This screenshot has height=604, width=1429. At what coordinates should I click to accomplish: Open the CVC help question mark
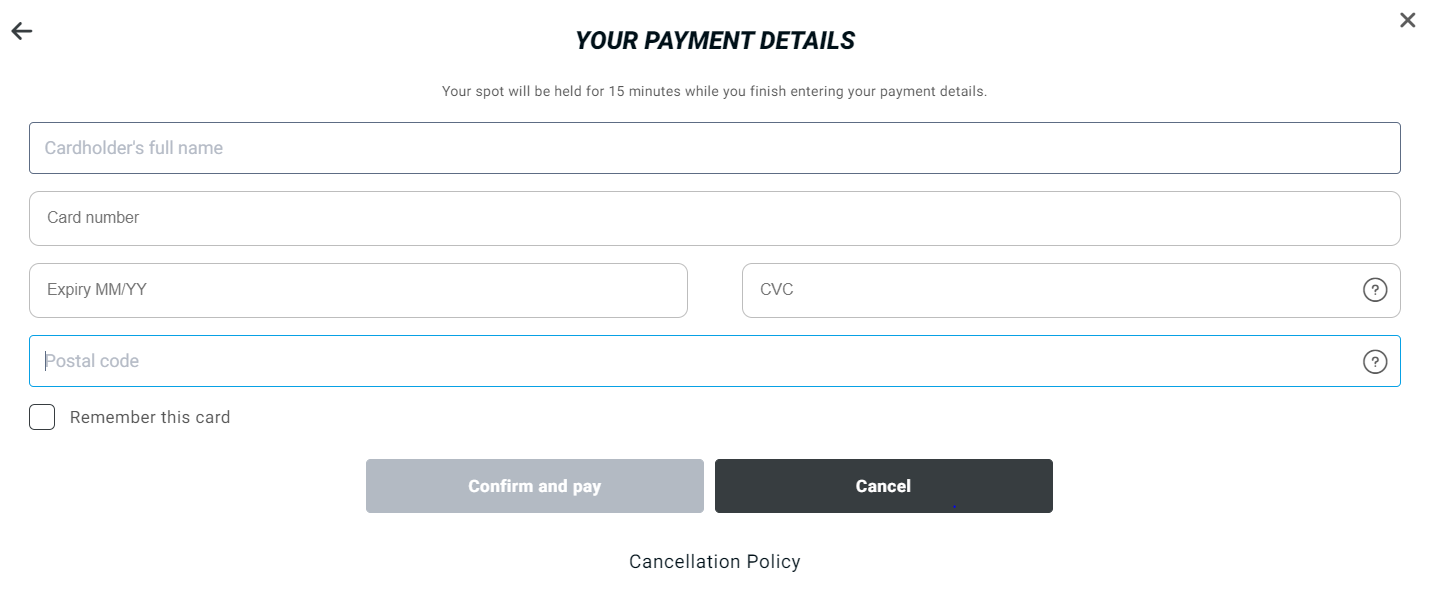pyautogui.click(x=1375, y=290)
